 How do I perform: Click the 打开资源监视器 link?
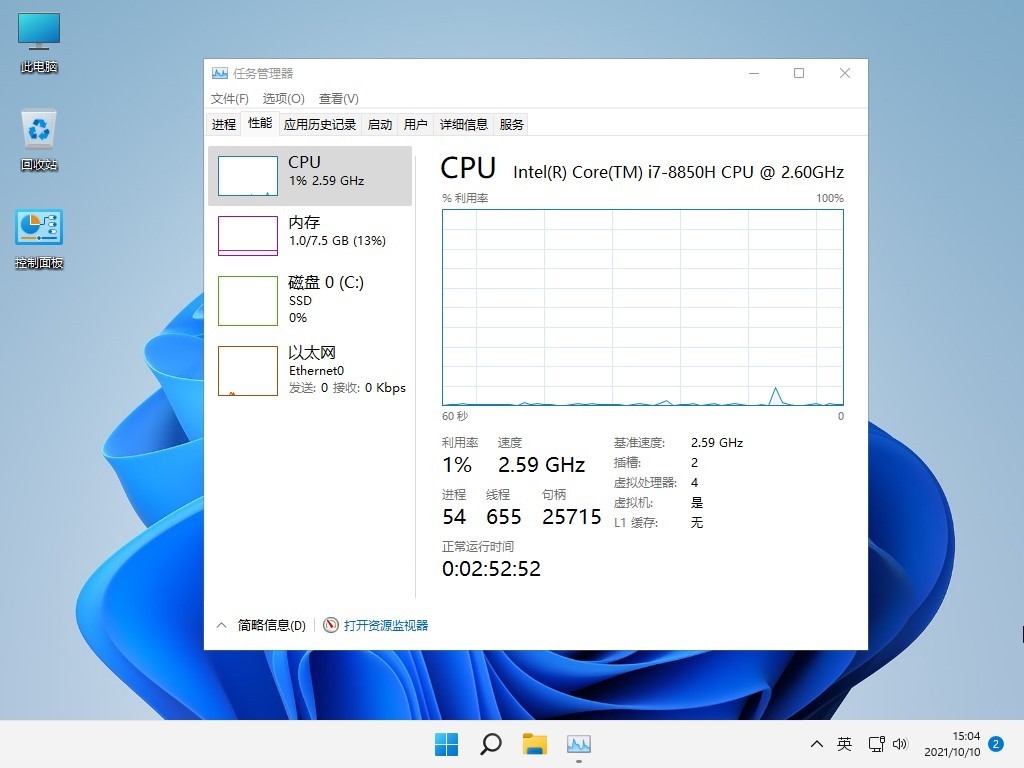(x=385, y=624)
